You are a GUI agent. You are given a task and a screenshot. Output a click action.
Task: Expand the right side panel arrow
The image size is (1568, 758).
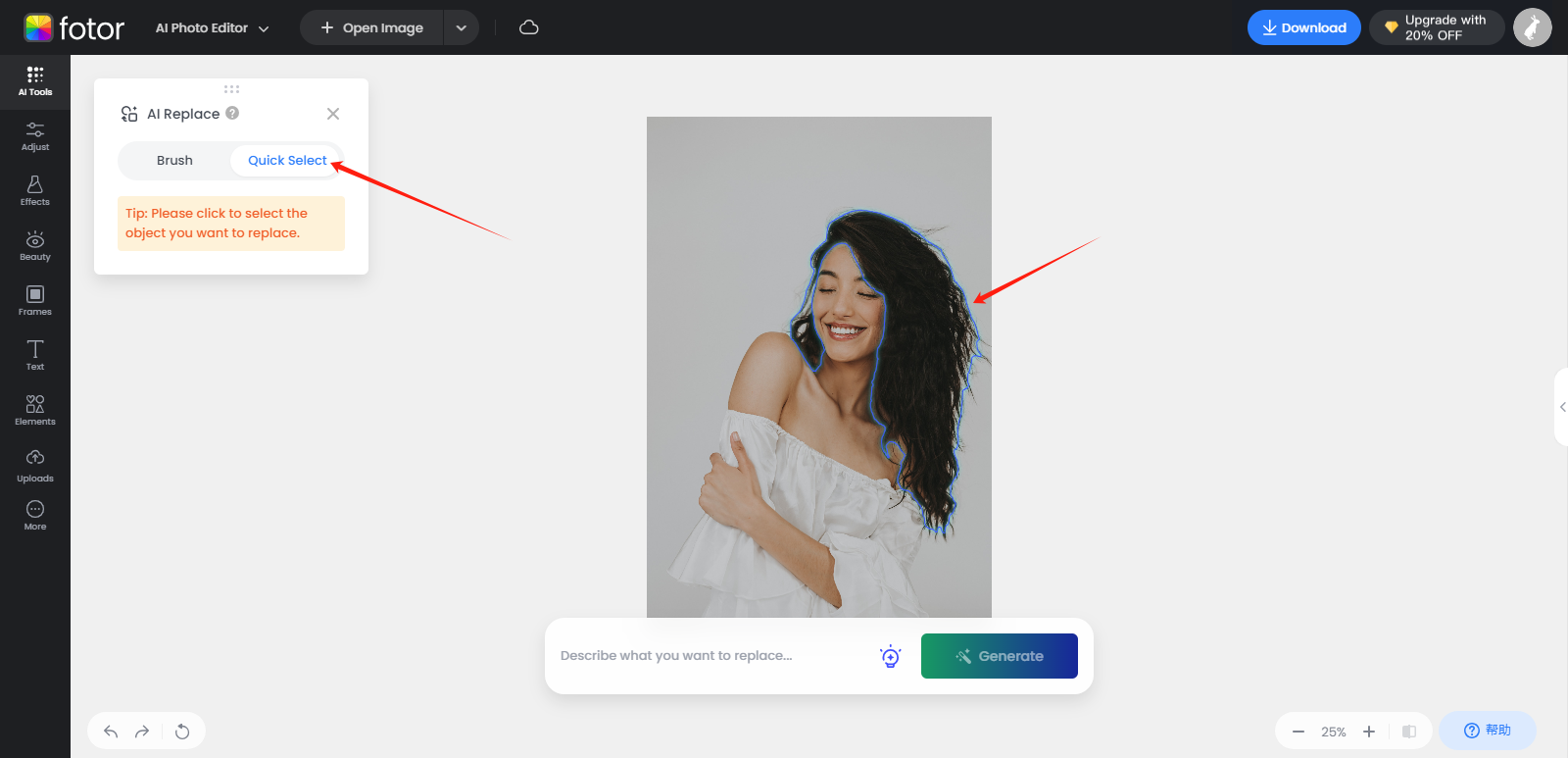coord(1562,407)
